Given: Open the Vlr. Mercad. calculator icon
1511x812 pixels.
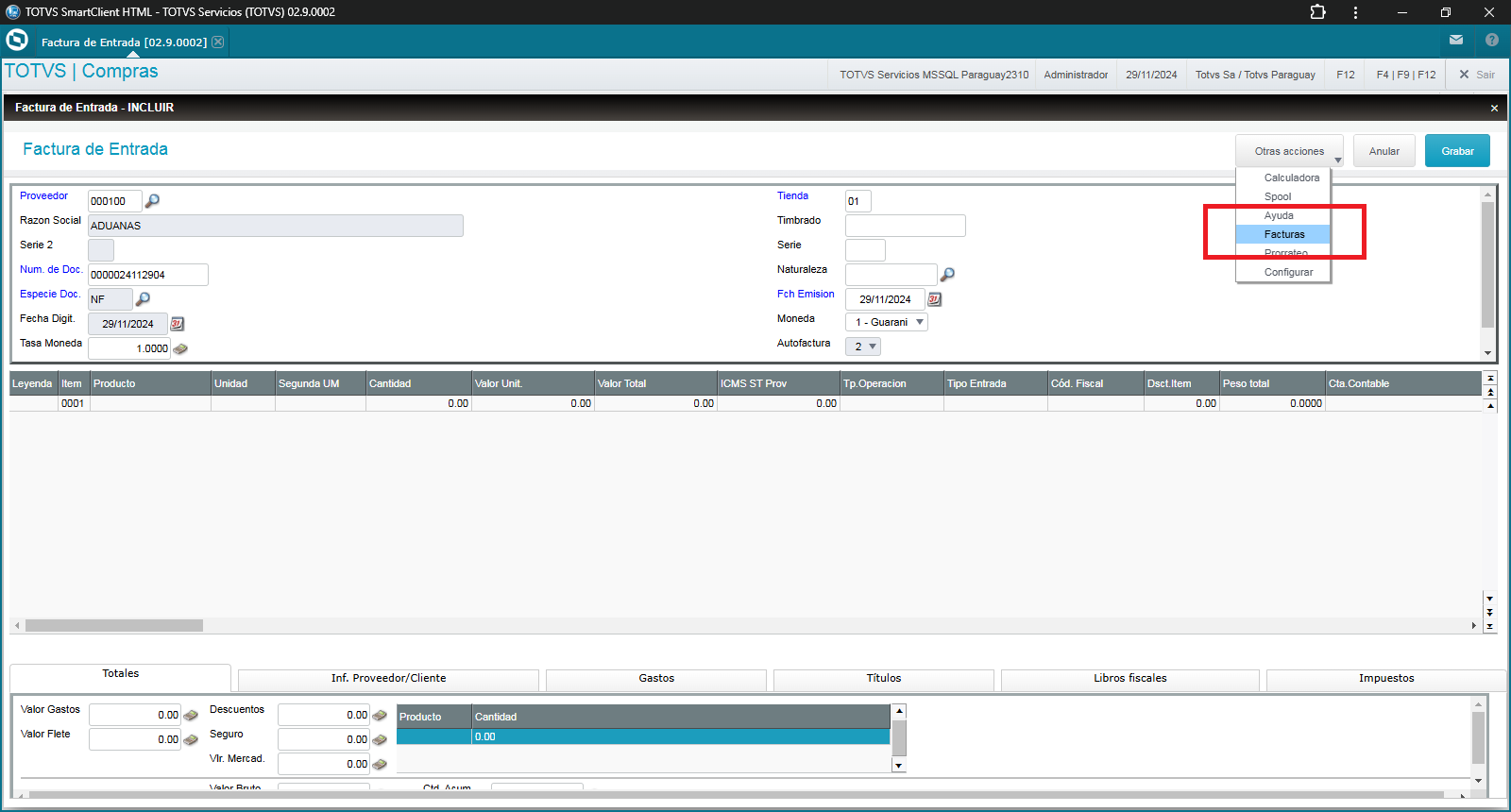Looking at the screenshot, I should pyautogui.click(x=380, y=765).
